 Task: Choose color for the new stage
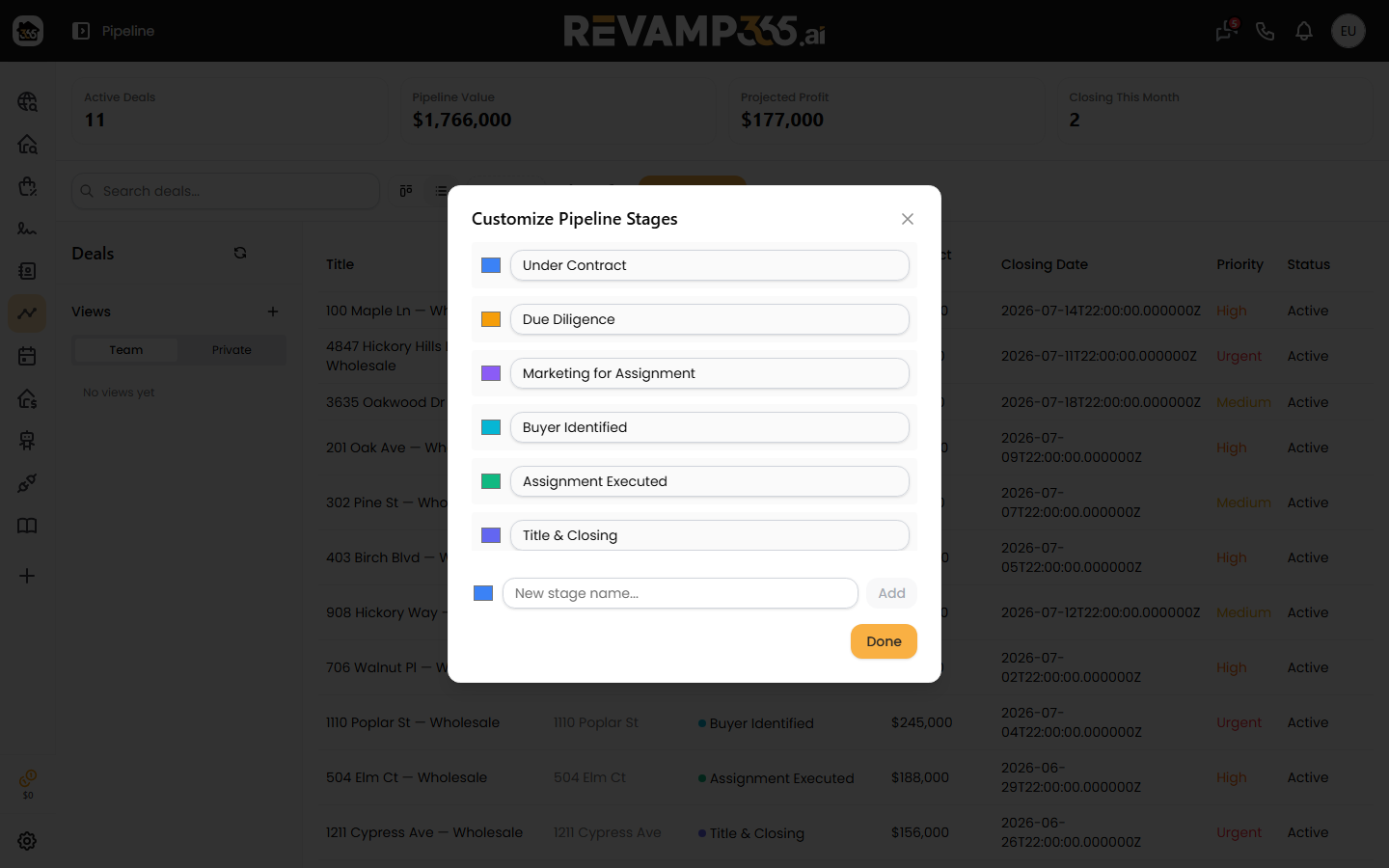483,593
